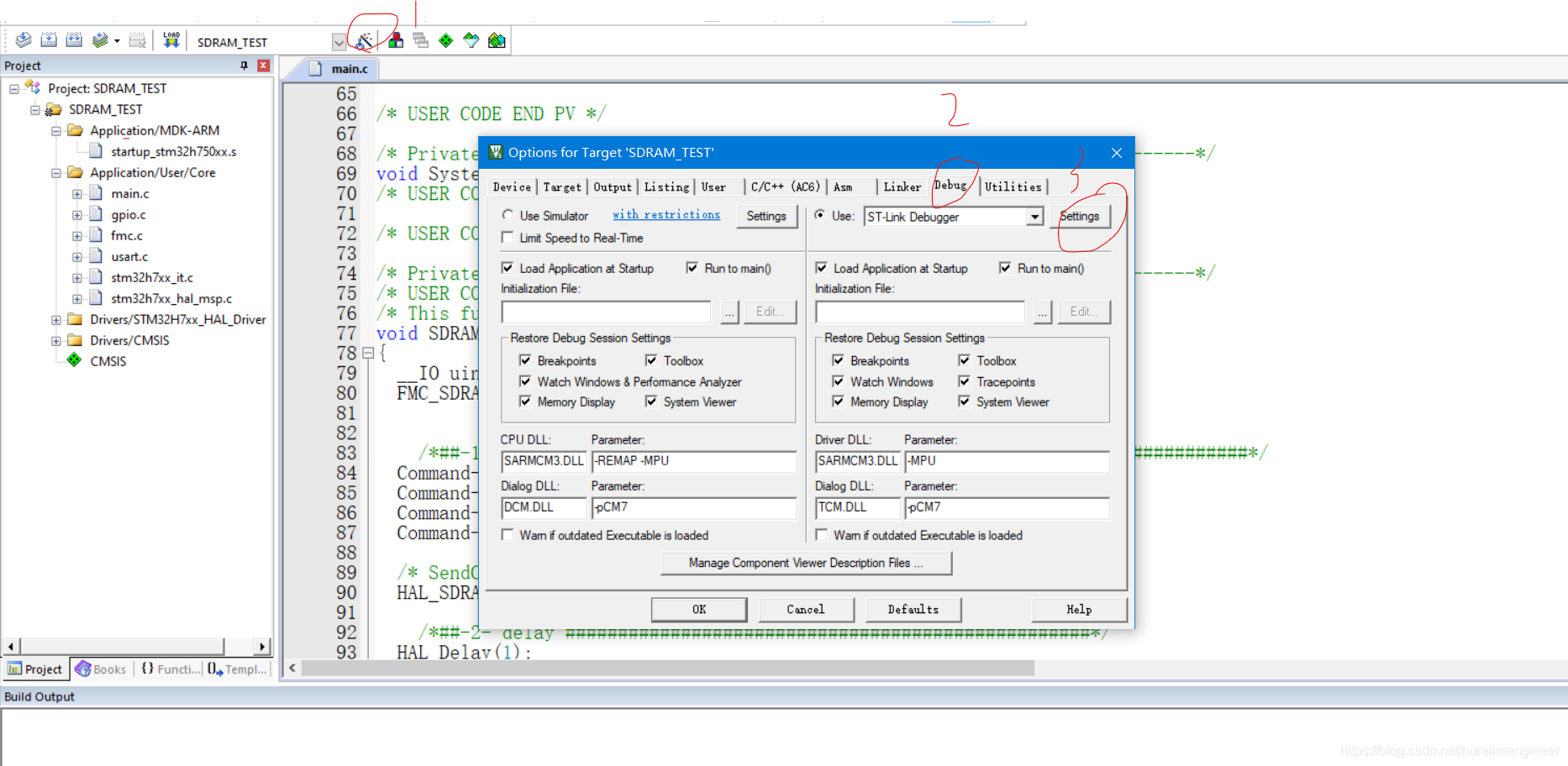Viewport: 1568px width, 766px height.
Task: Expand the Drivers/STM32H7xx_HAL_Driver folder
Action: 56,319
